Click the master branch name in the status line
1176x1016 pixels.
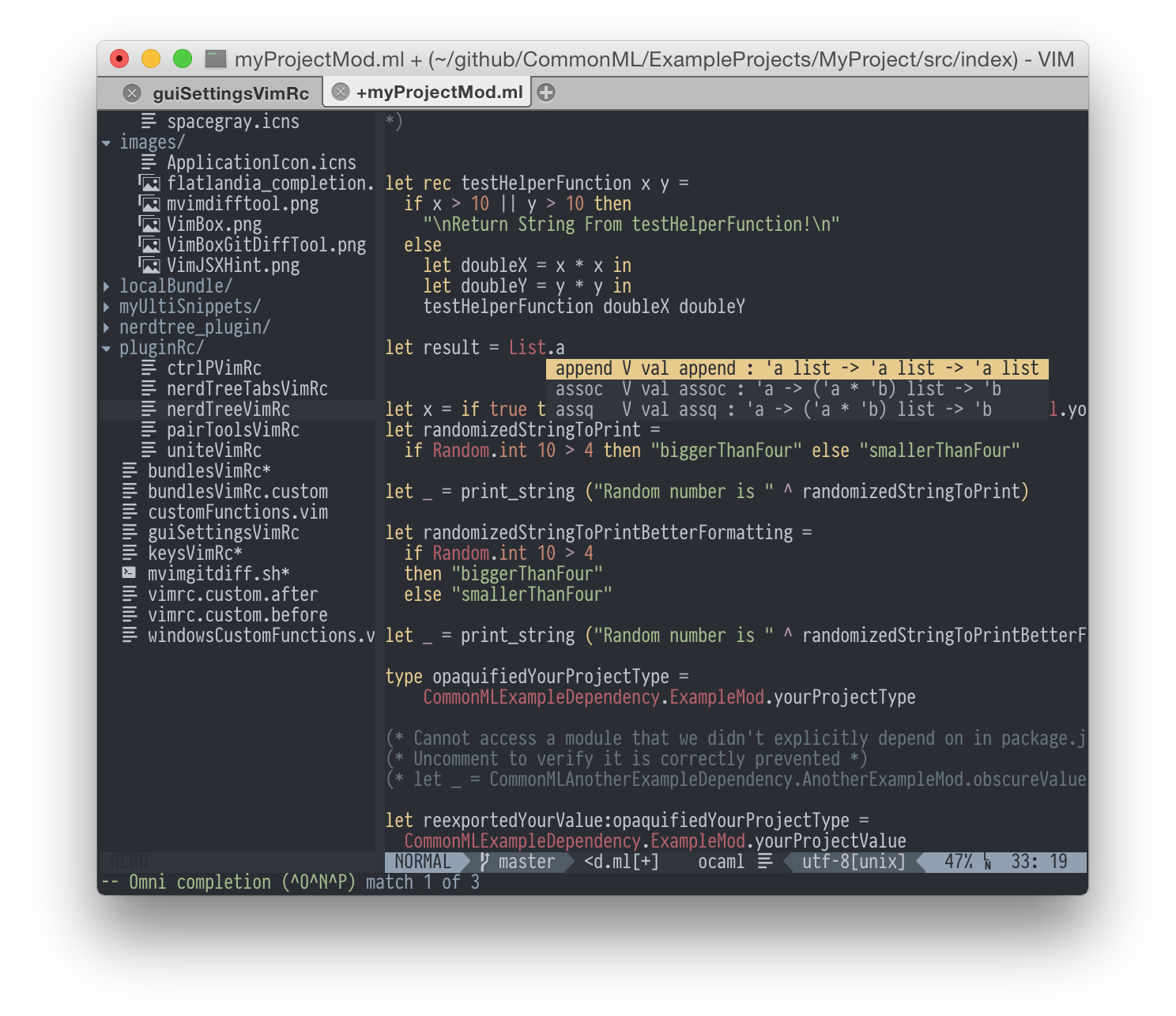click(526, 862)
